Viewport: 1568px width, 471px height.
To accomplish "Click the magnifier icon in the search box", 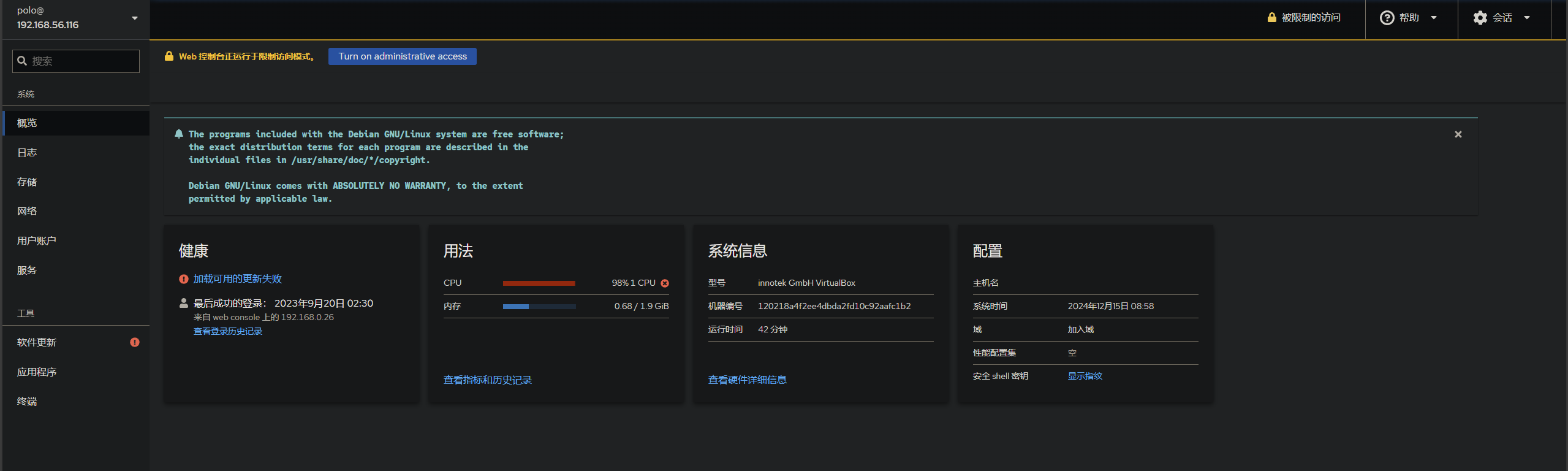I will 22,61.
